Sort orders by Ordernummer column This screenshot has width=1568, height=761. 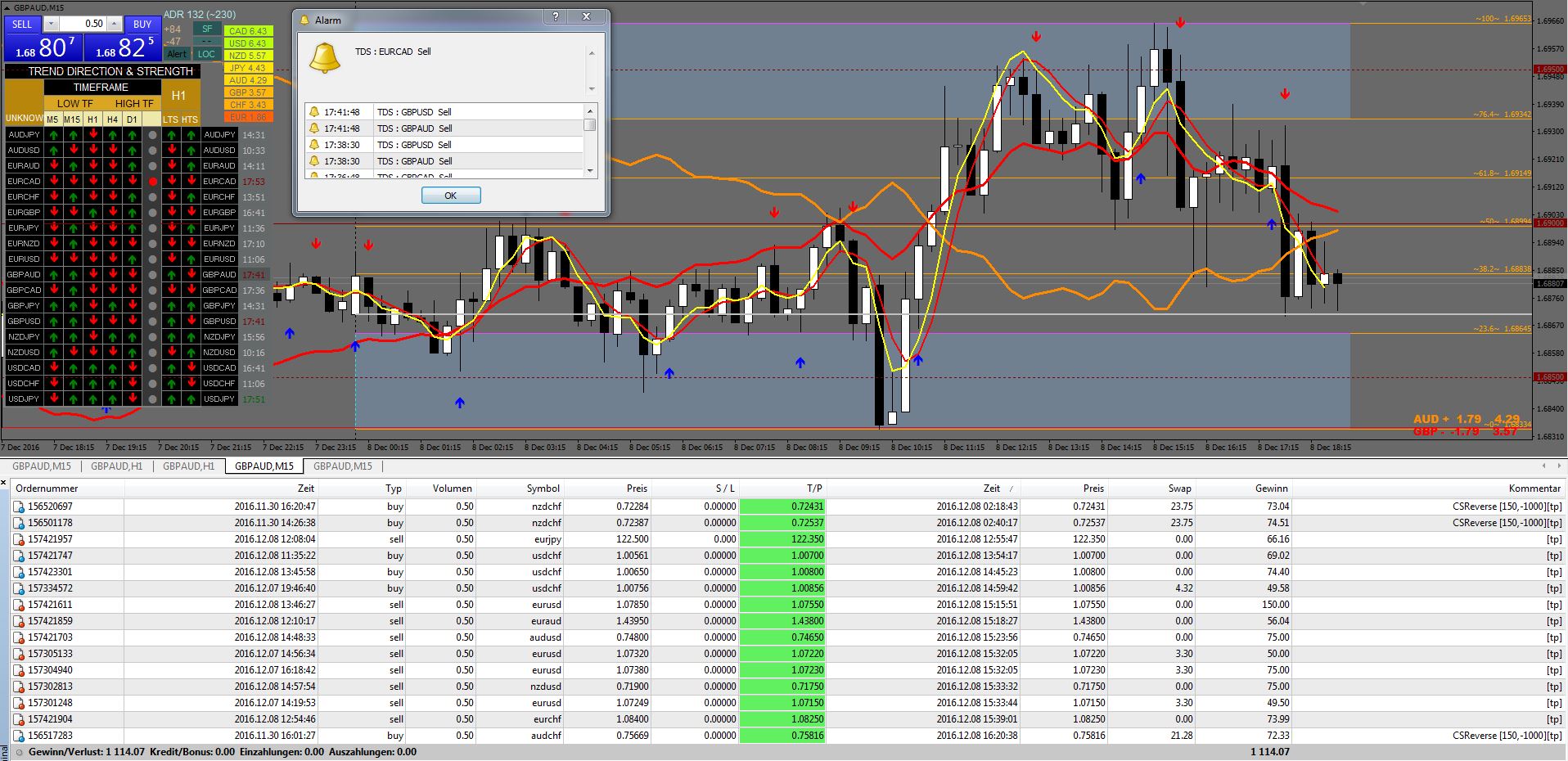pyautogui.click(x=67, y=489)
